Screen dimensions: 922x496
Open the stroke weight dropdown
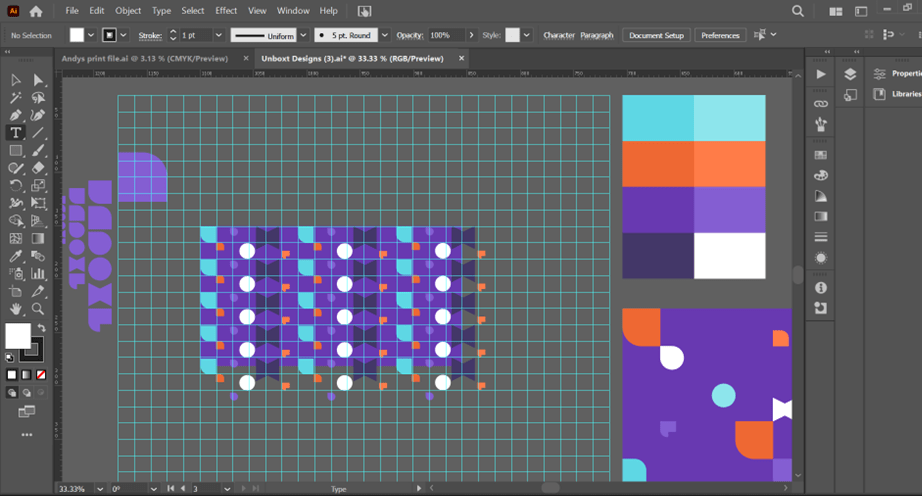[x=218, y=35]
